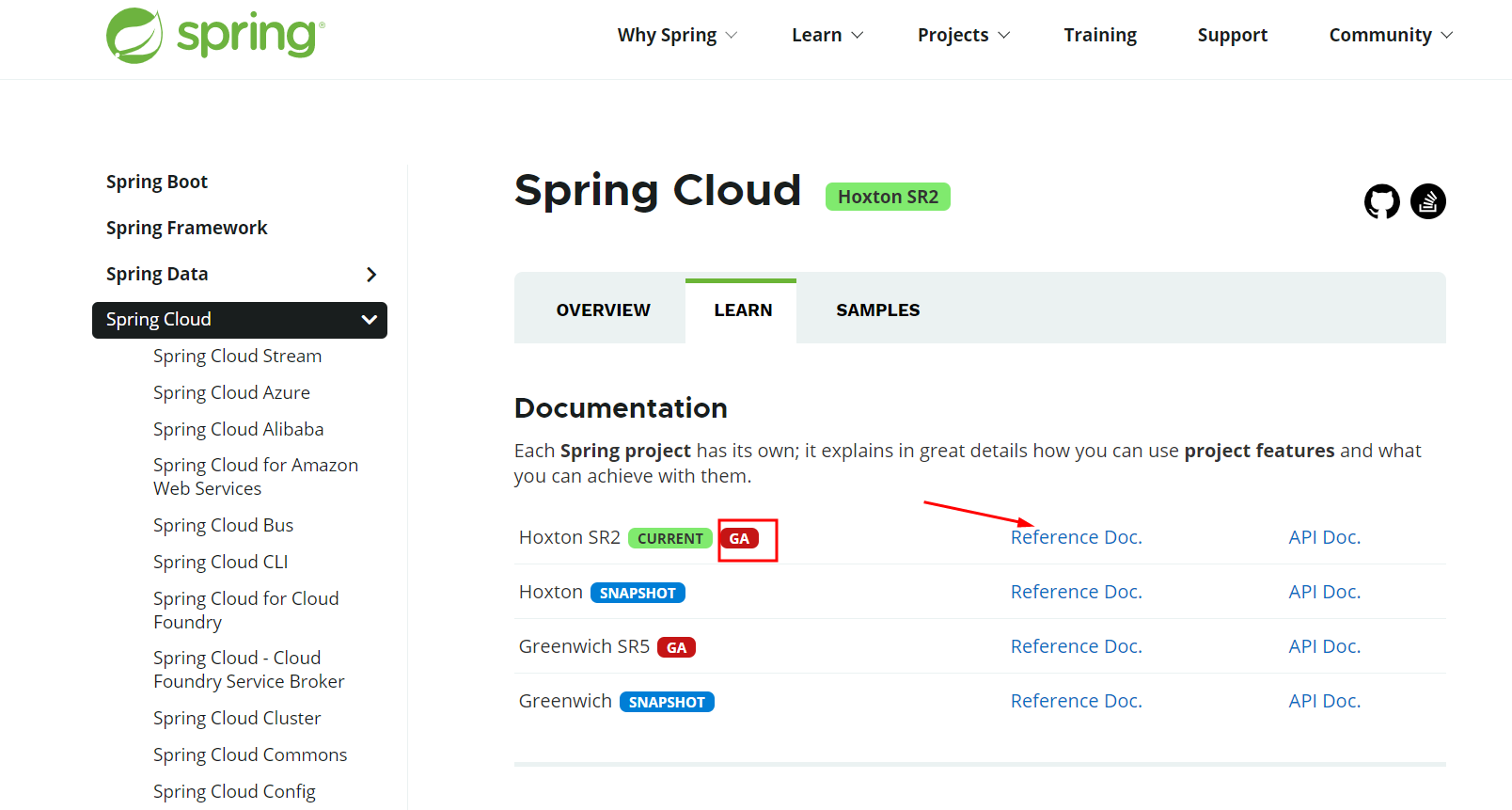Select Spring Boot in sidebar

[157, 182]
